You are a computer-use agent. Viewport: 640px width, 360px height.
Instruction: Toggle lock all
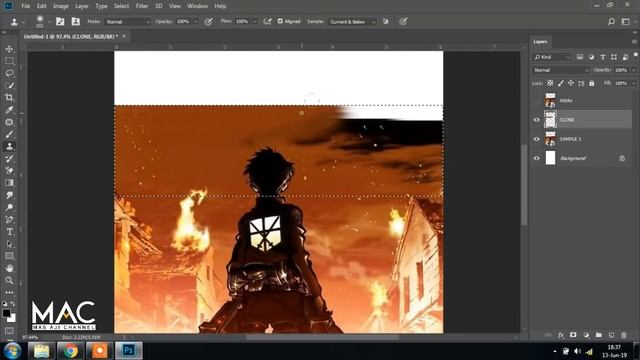[591, 83]
